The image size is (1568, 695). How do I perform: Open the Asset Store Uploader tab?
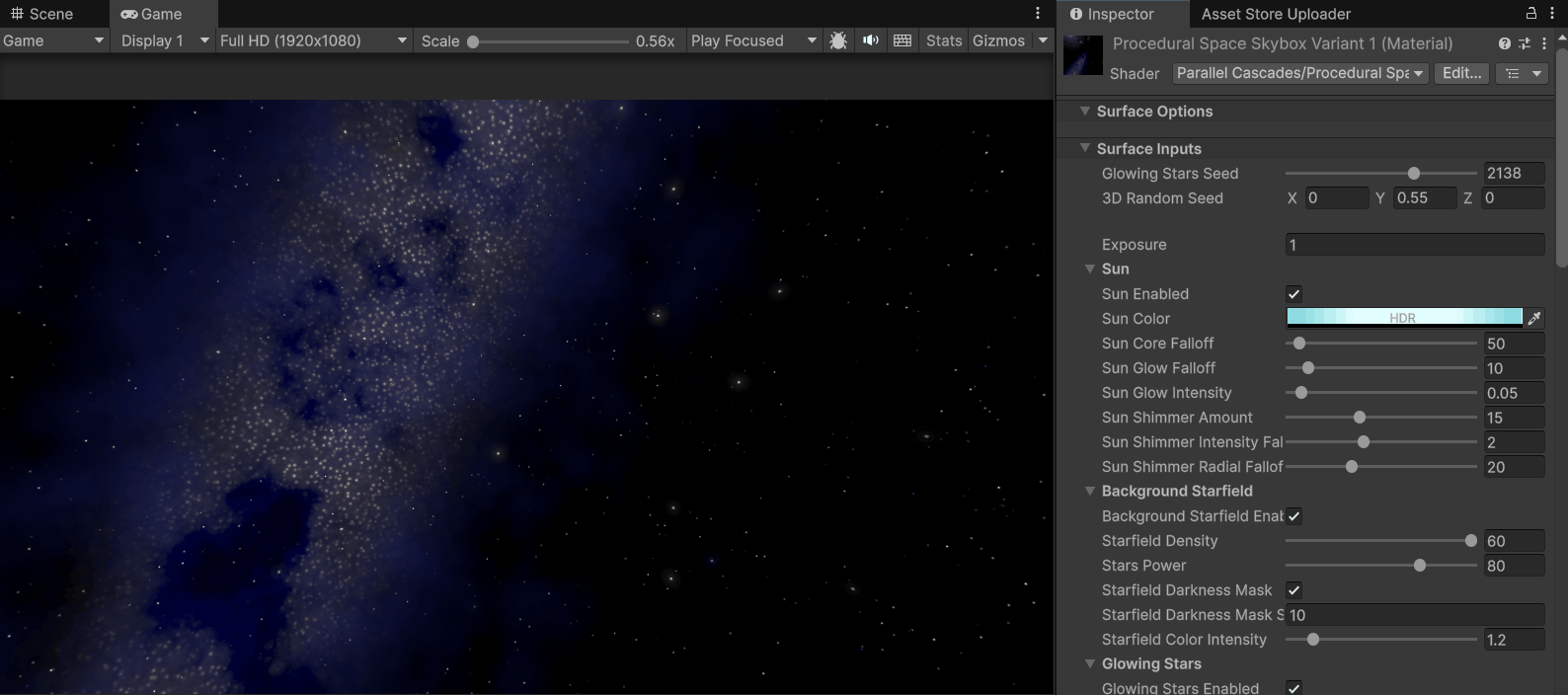(1275, 14)
